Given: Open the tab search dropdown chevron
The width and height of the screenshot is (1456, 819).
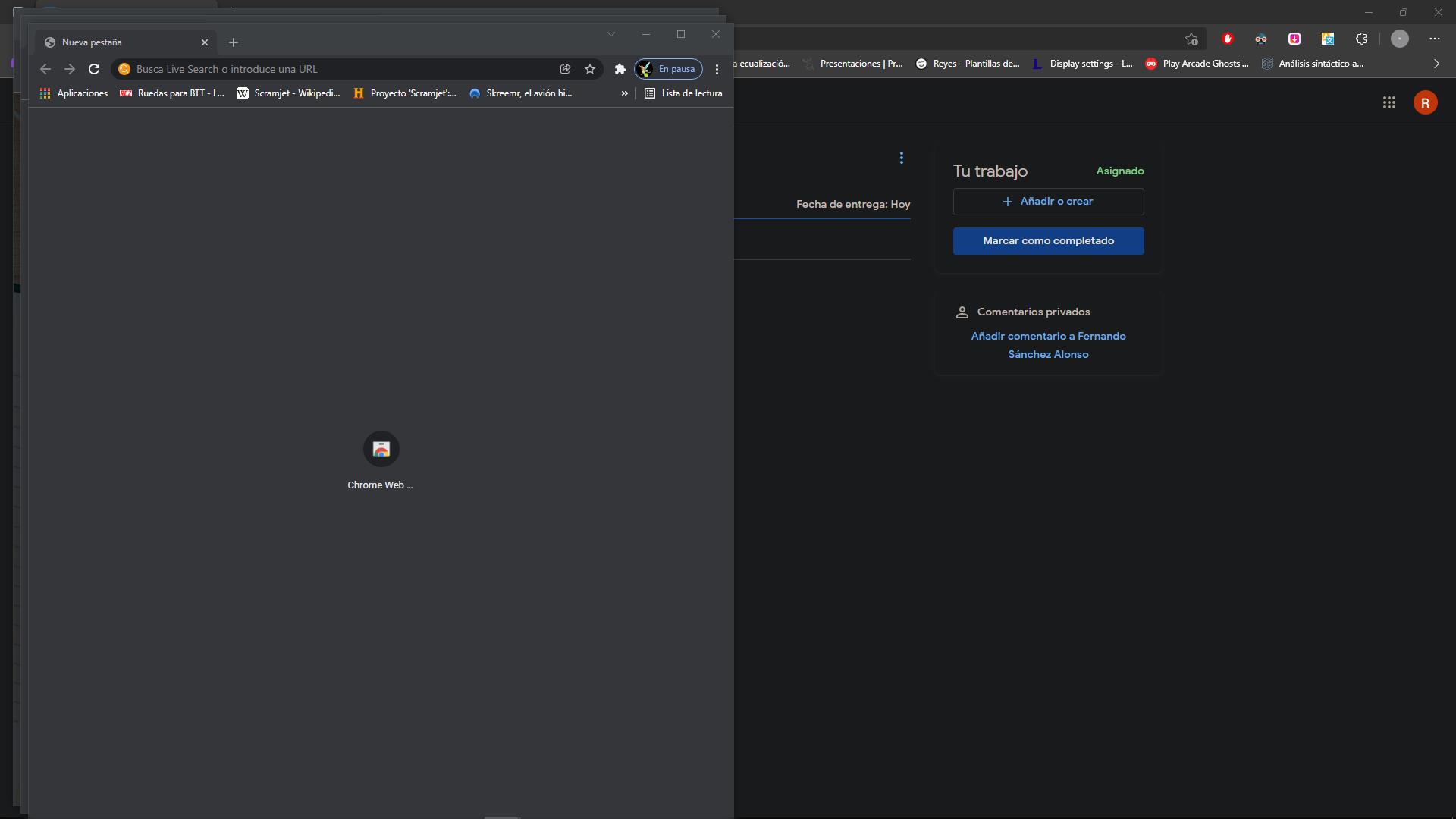Looking at the screenshot, I should click(610, 34).
